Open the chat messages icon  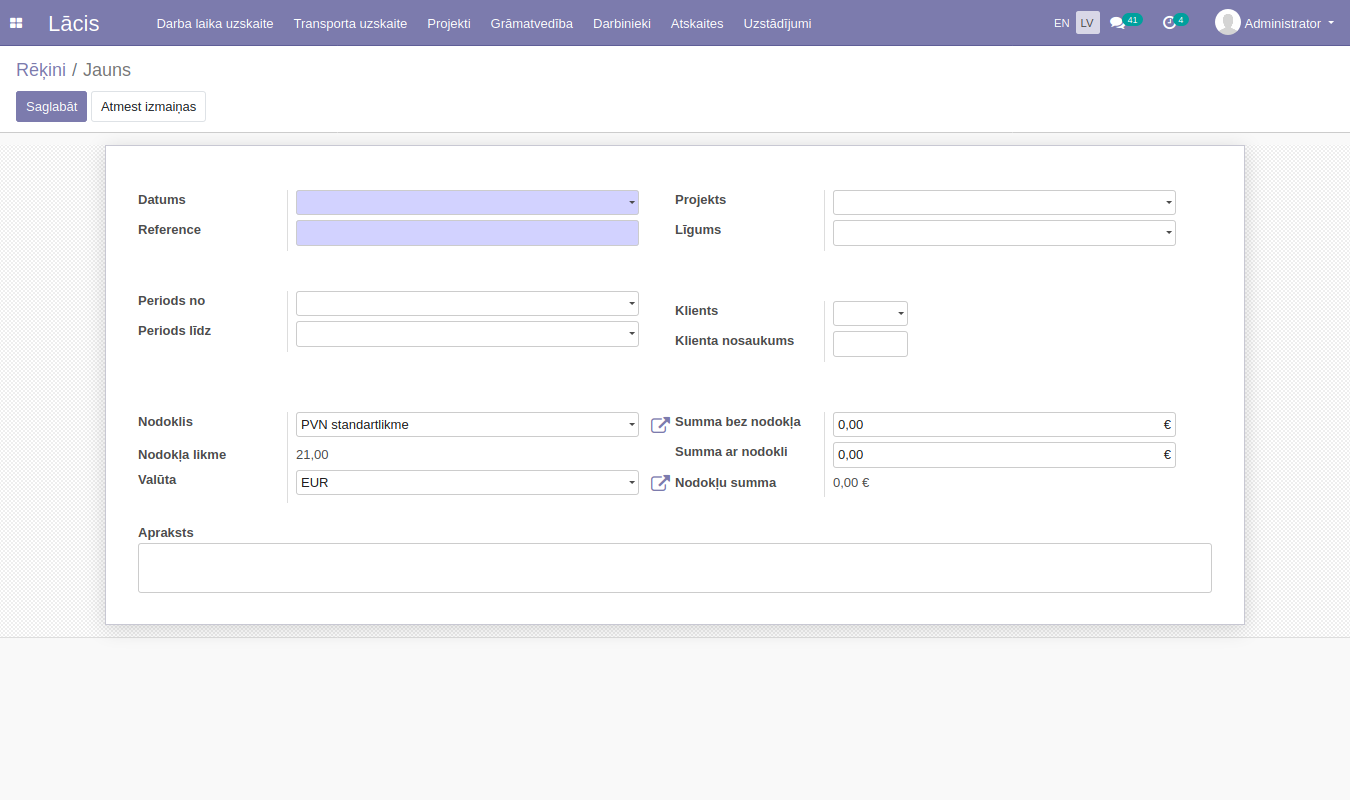1117,23
